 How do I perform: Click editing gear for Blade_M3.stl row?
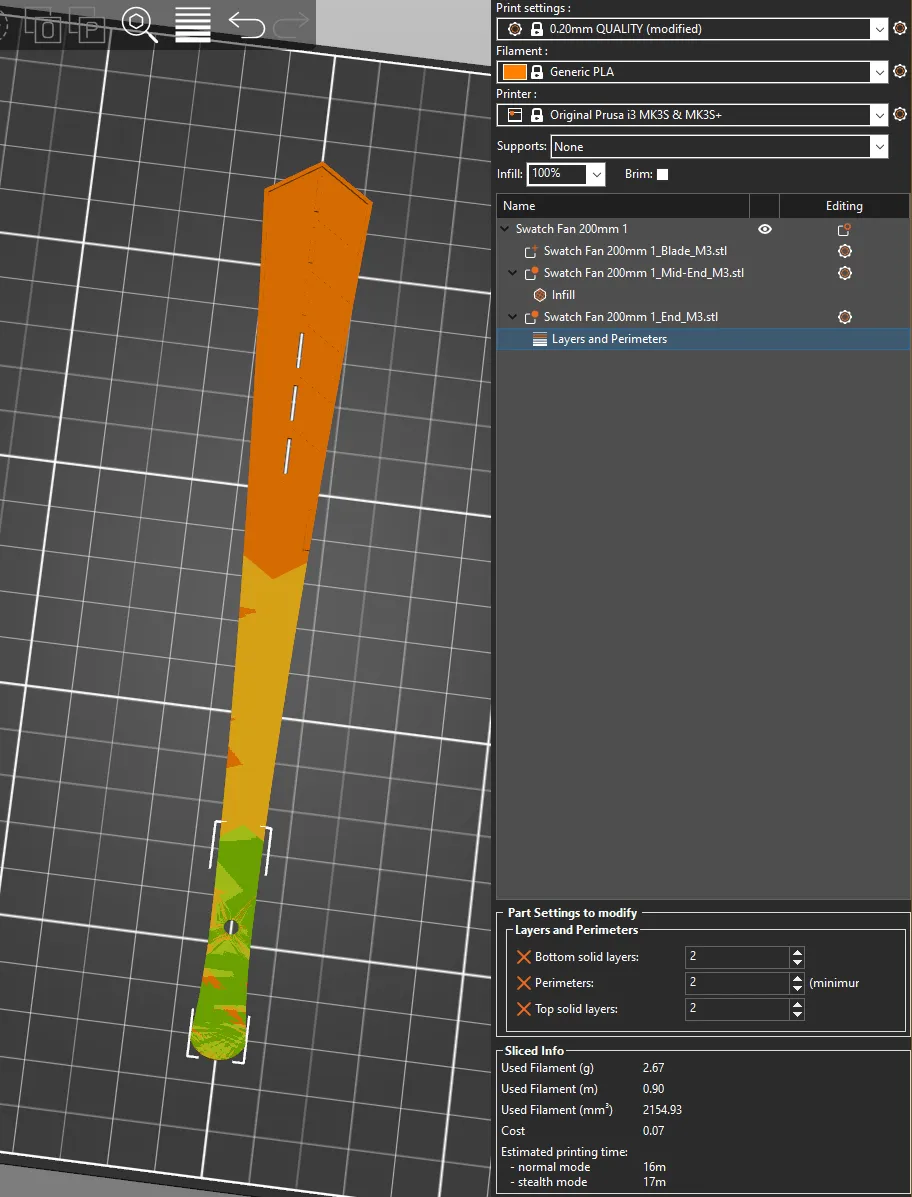click(x=844, y=251)
